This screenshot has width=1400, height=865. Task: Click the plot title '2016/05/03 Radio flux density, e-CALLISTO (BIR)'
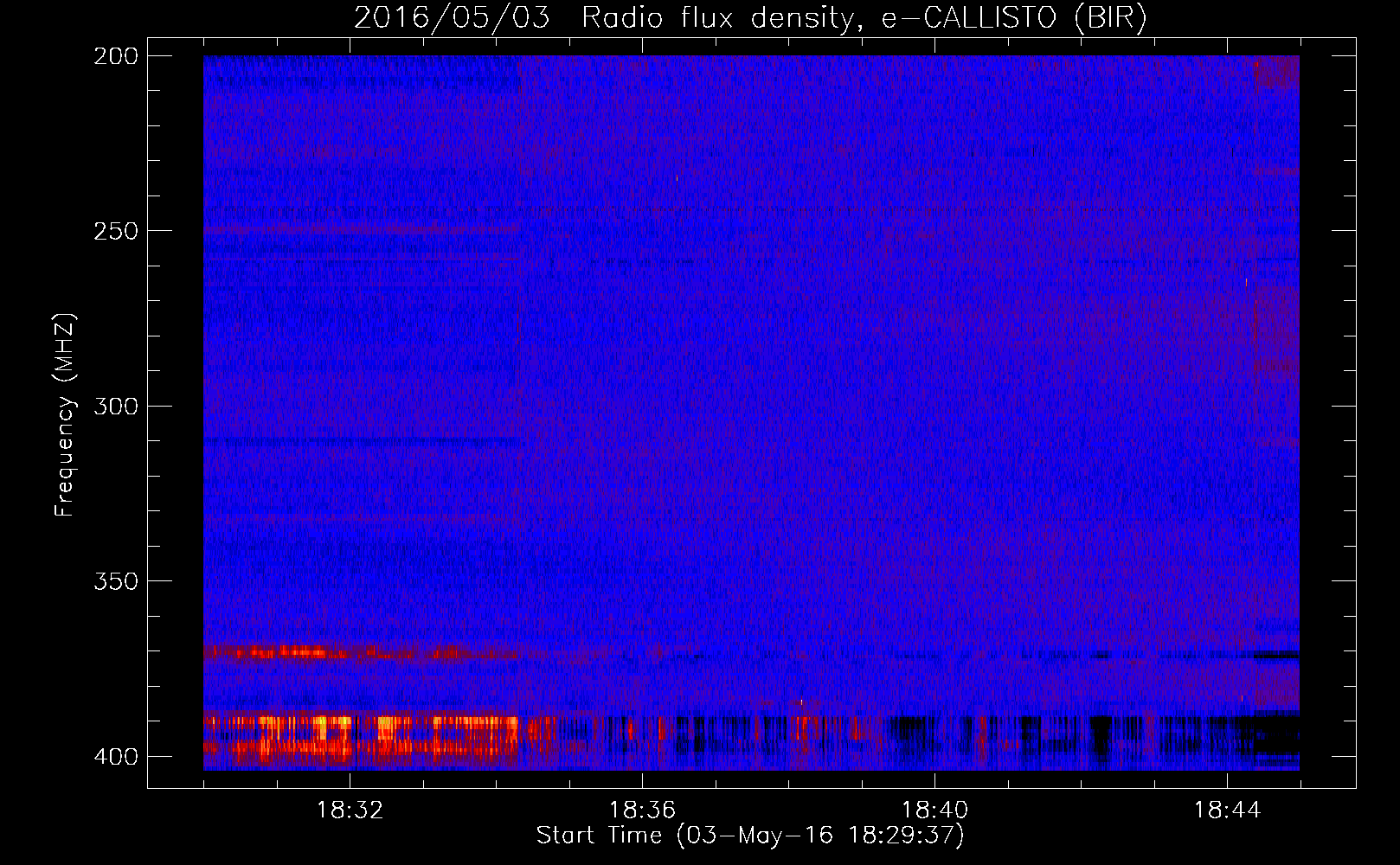coord(750,18)
